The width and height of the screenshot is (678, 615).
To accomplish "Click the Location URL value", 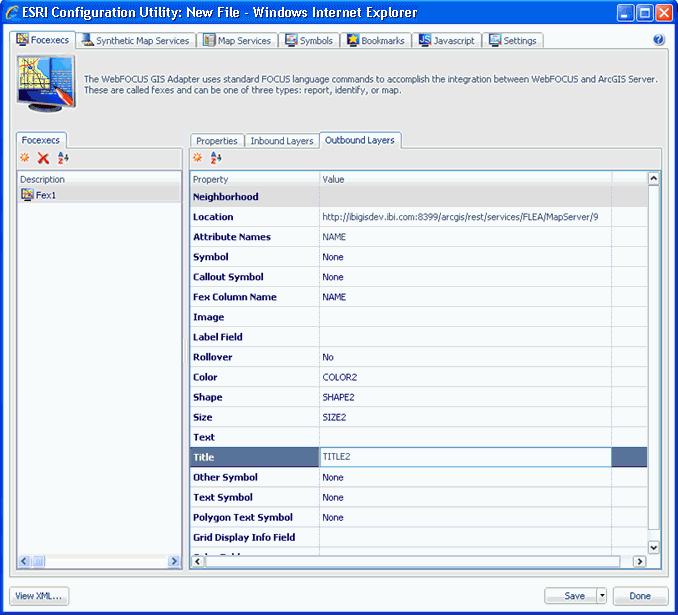I will (460, 217).
